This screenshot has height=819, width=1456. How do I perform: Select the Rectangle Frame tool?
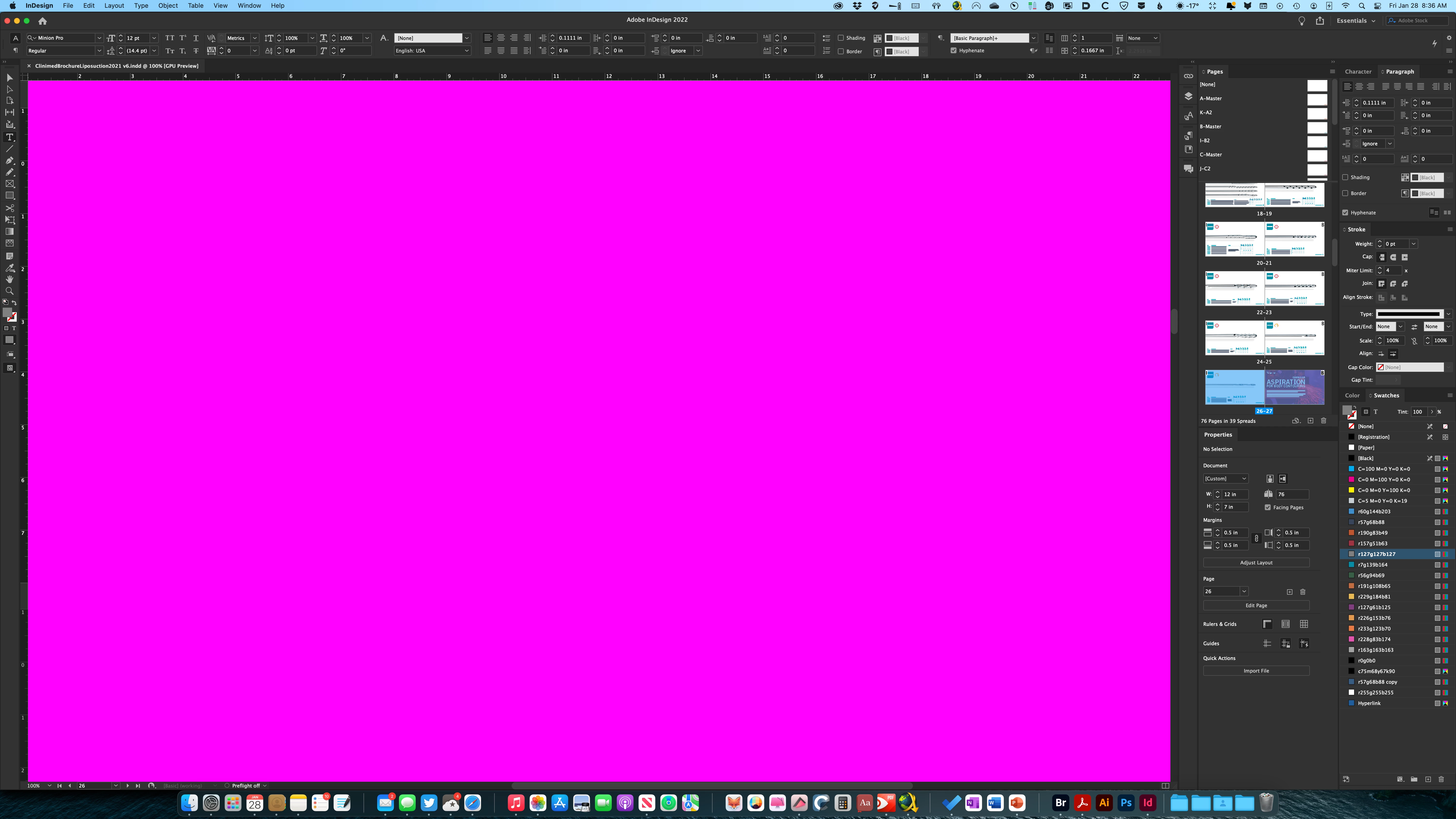click(10, 184)
